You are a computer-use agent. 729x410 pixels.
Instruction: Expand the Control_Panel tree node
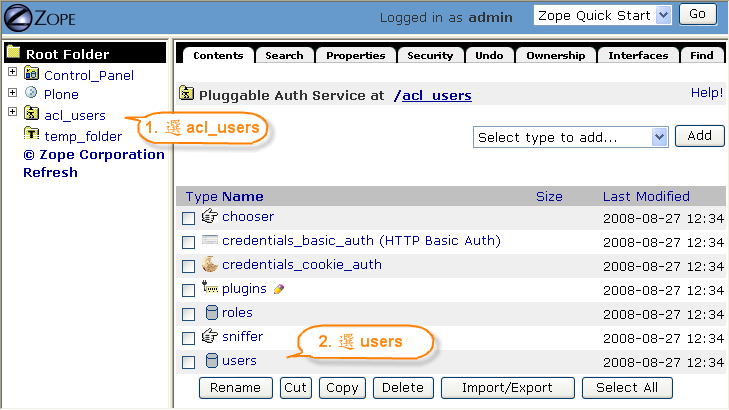pos(13,72)
